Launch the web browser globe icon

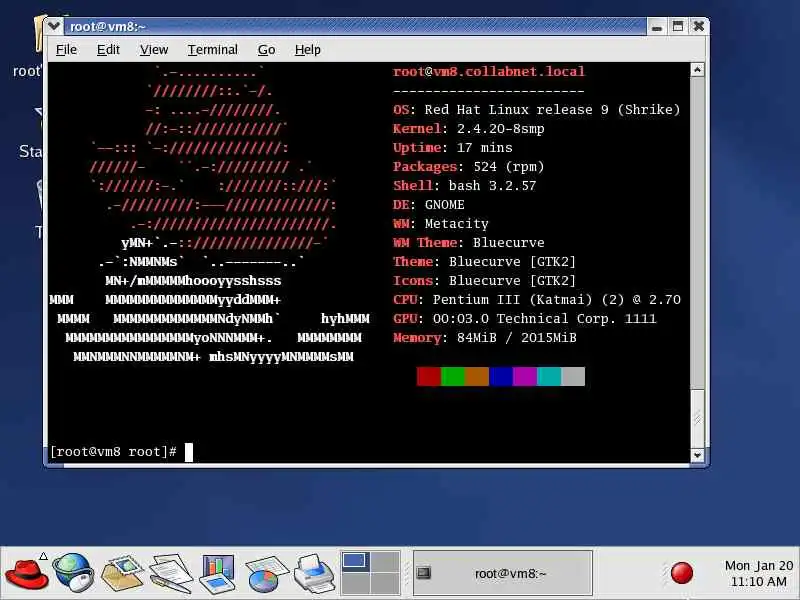point(73,573)
